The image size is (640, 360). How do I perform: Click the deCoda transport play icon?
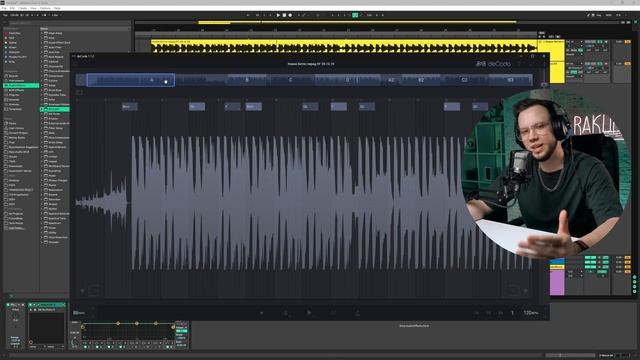click(309, 313)
